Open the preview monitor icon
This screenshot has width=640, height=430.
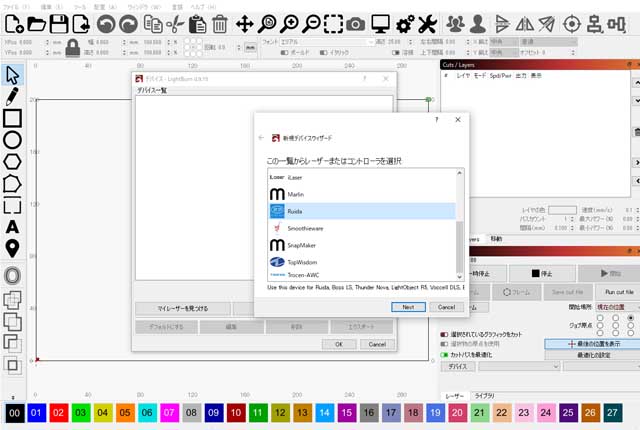(x=380, y=24)
